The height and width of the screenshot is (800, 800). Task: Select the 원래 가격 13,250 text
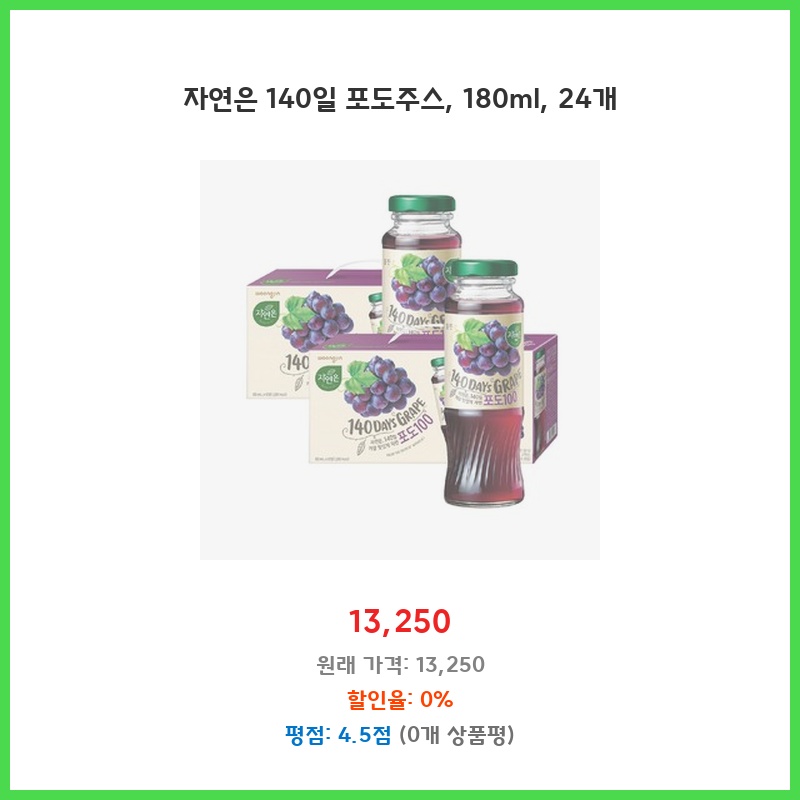tap(400, 664)
